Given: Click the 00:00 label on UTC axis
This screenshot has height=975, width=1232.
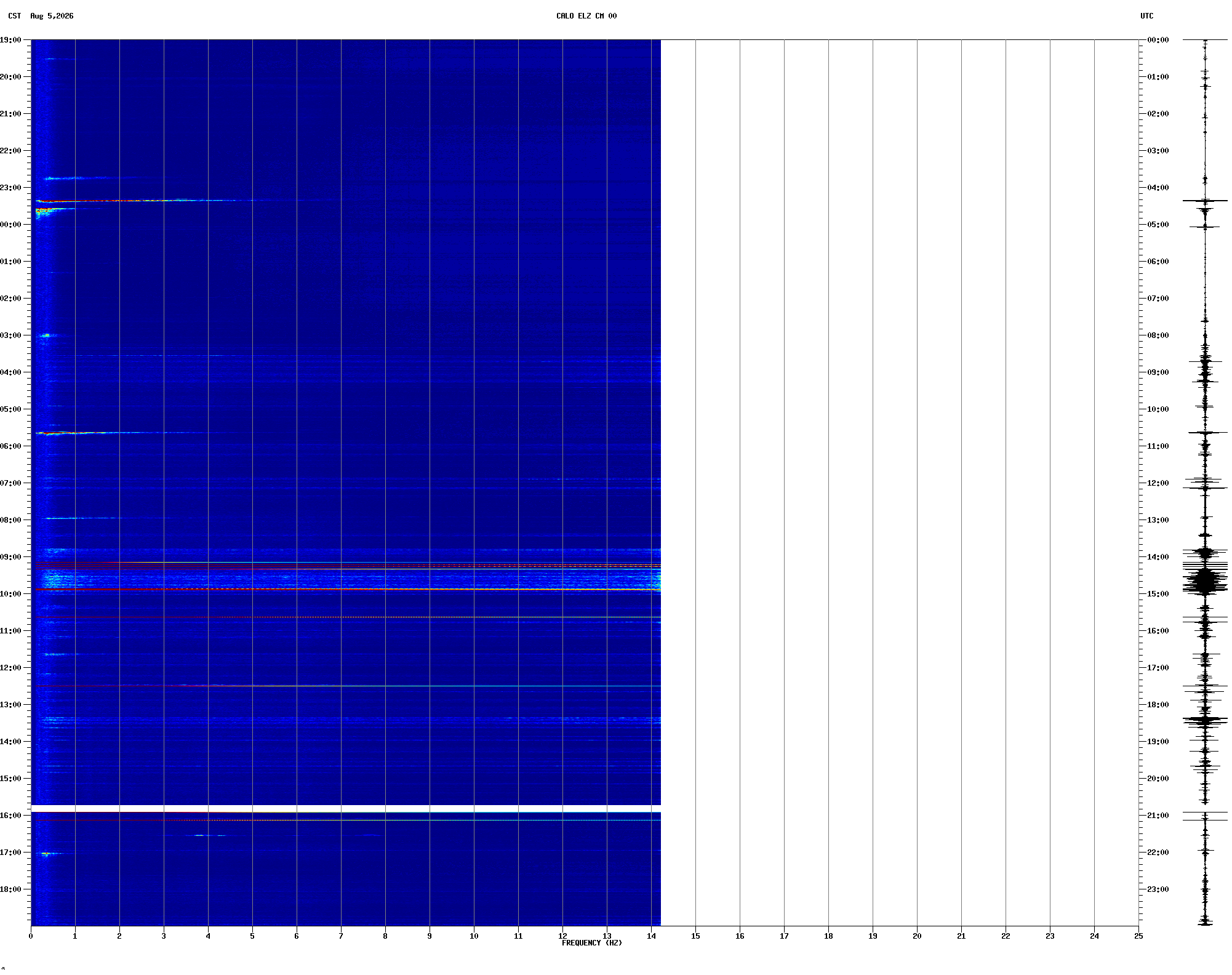Looking at the screenshot, I should pos(1158,40).
